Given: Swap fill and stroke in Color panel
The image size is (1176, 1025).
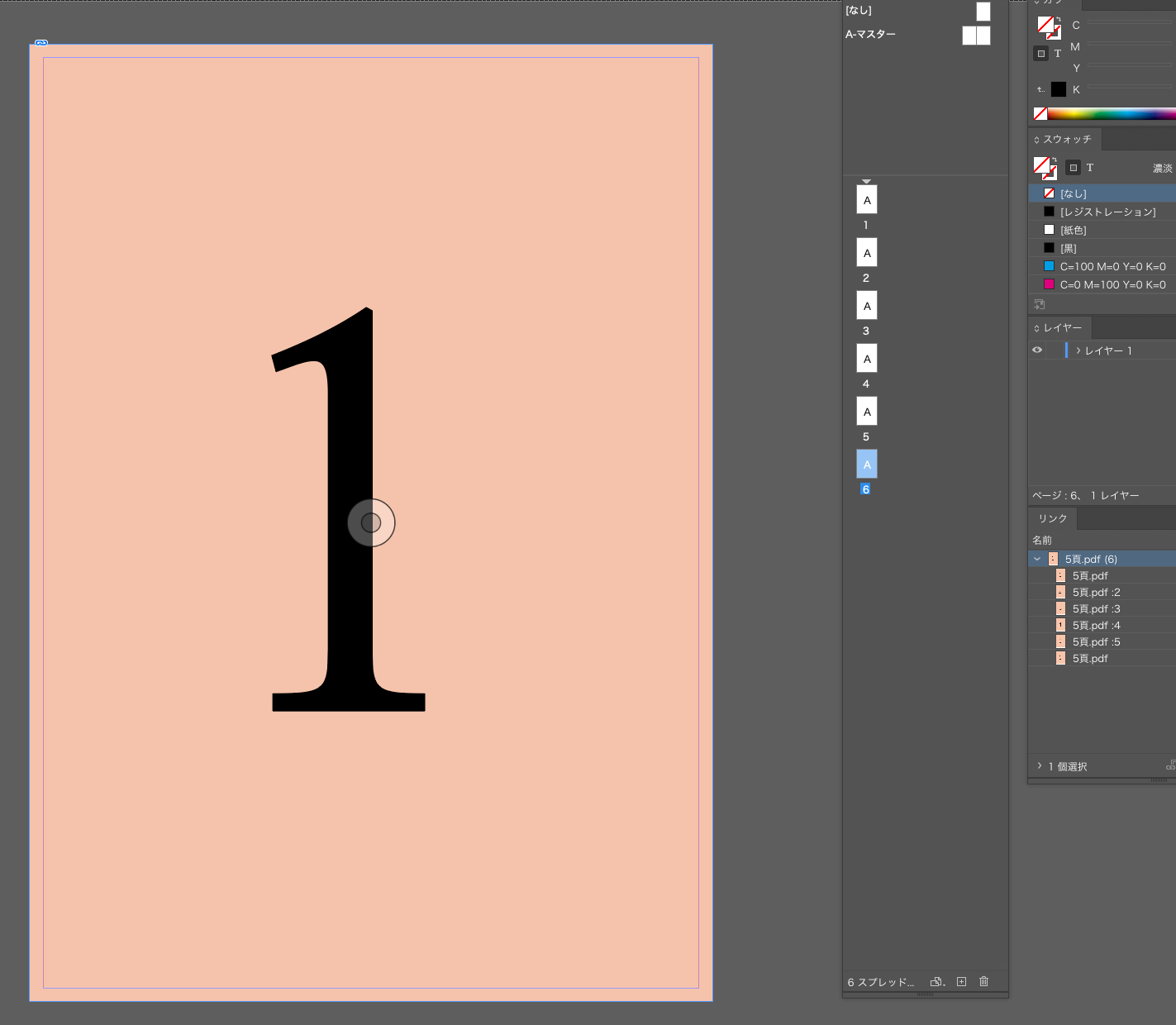Looking at the screenshot, I should click(1059, 19).
